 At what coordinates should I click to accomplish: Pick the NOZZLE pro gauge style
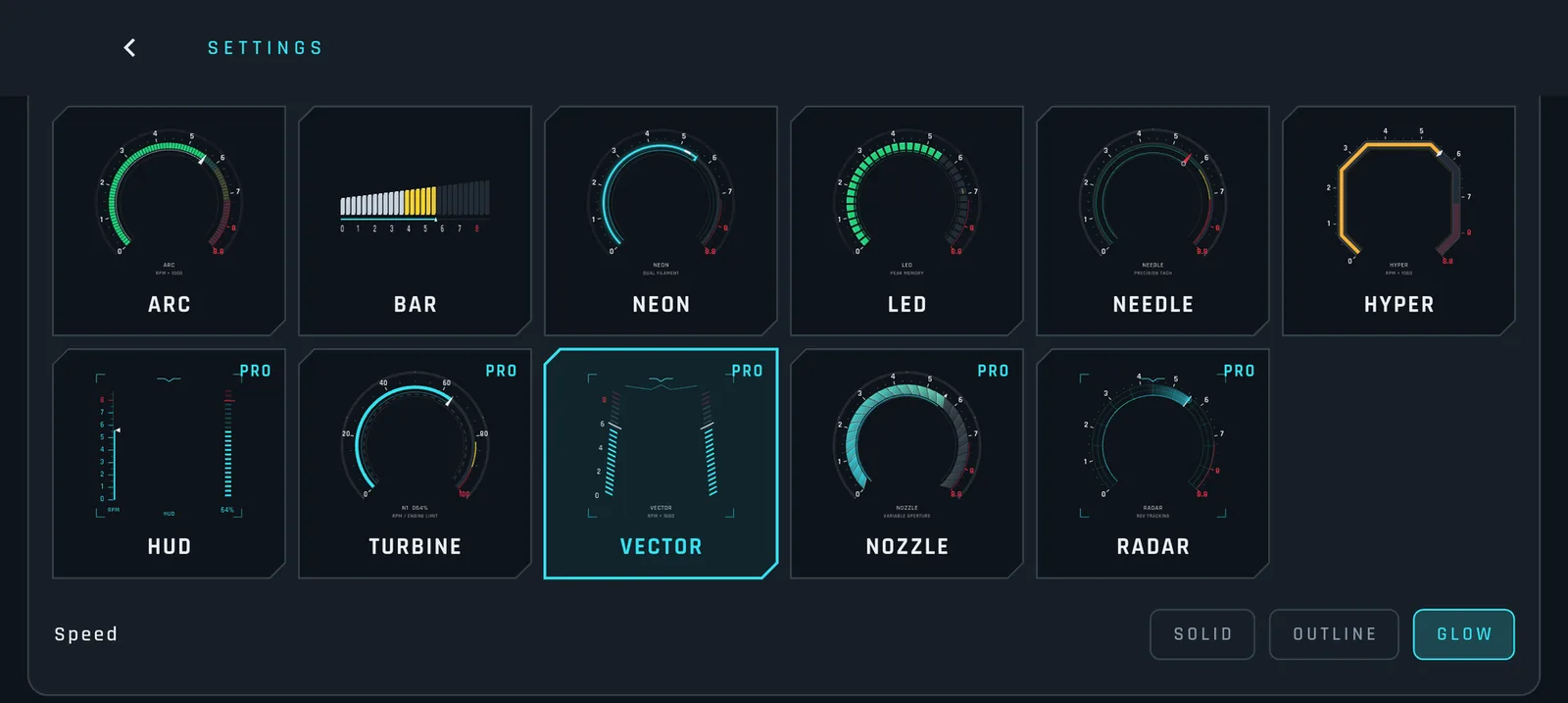[x=906, y=464]
